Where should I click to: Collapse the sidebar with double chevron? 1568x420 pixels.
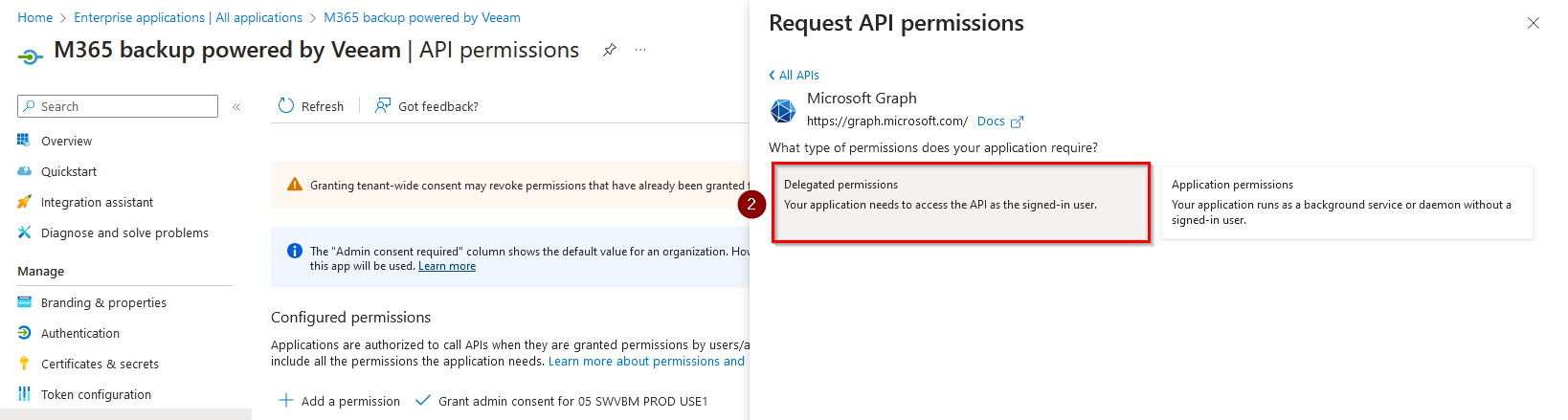pyautogui.click(x=236, y=106)
